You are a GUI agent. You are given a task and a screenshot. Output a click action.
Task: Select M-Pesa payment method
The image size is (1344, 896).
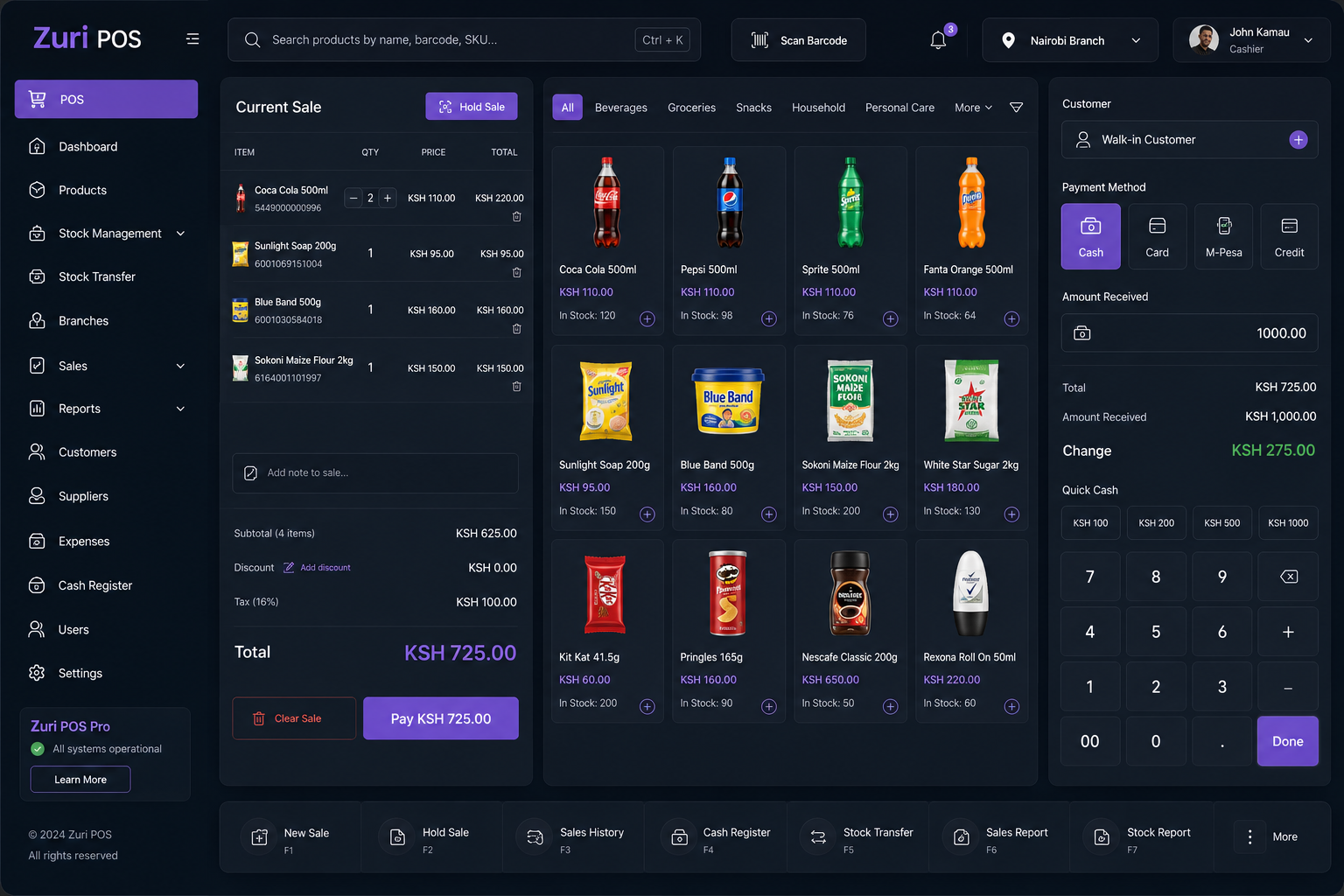1223,236
